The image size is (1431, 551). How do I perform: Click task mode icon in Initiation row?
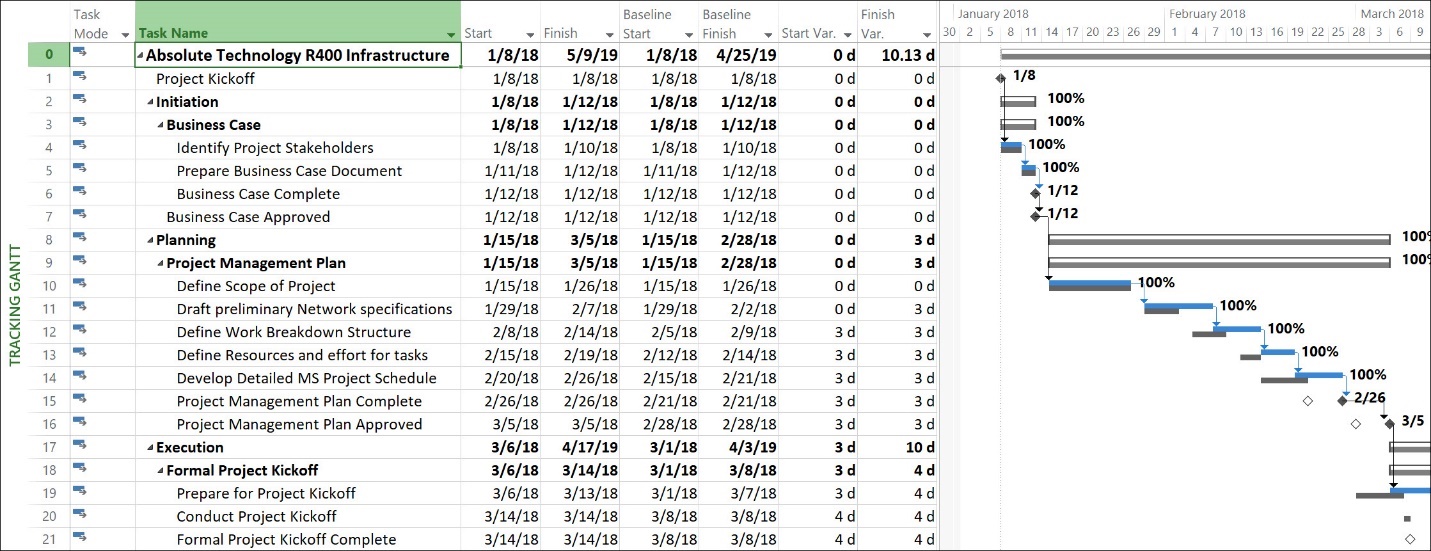tap(80, 101)
